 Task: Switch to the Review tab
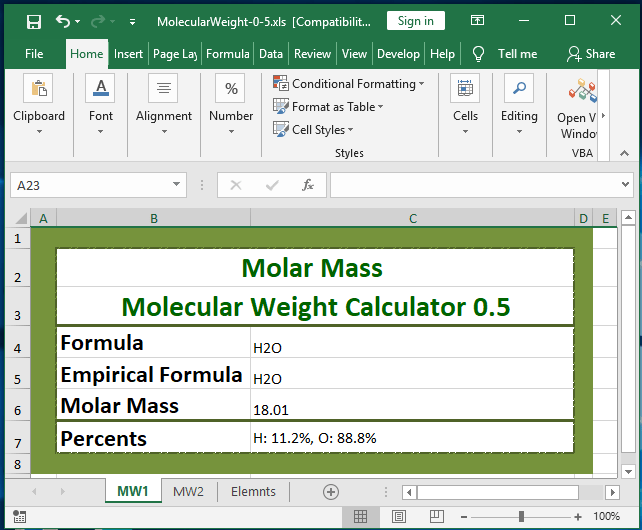pos(312,54)
